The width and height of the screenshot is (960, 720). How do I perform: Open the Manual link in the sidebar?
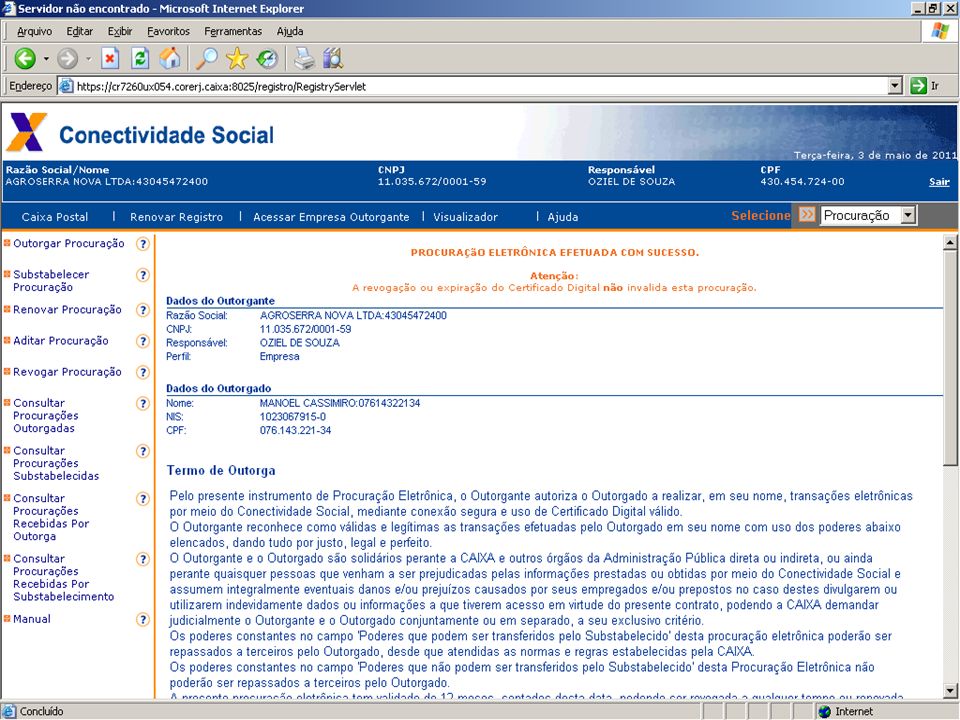tap(32, 619)
